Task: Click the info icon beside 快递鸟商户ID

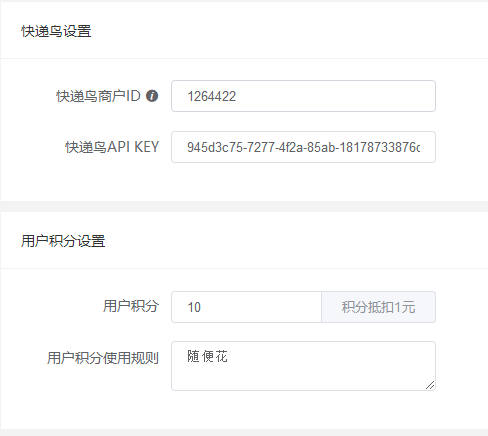Action: pos(152,96)
